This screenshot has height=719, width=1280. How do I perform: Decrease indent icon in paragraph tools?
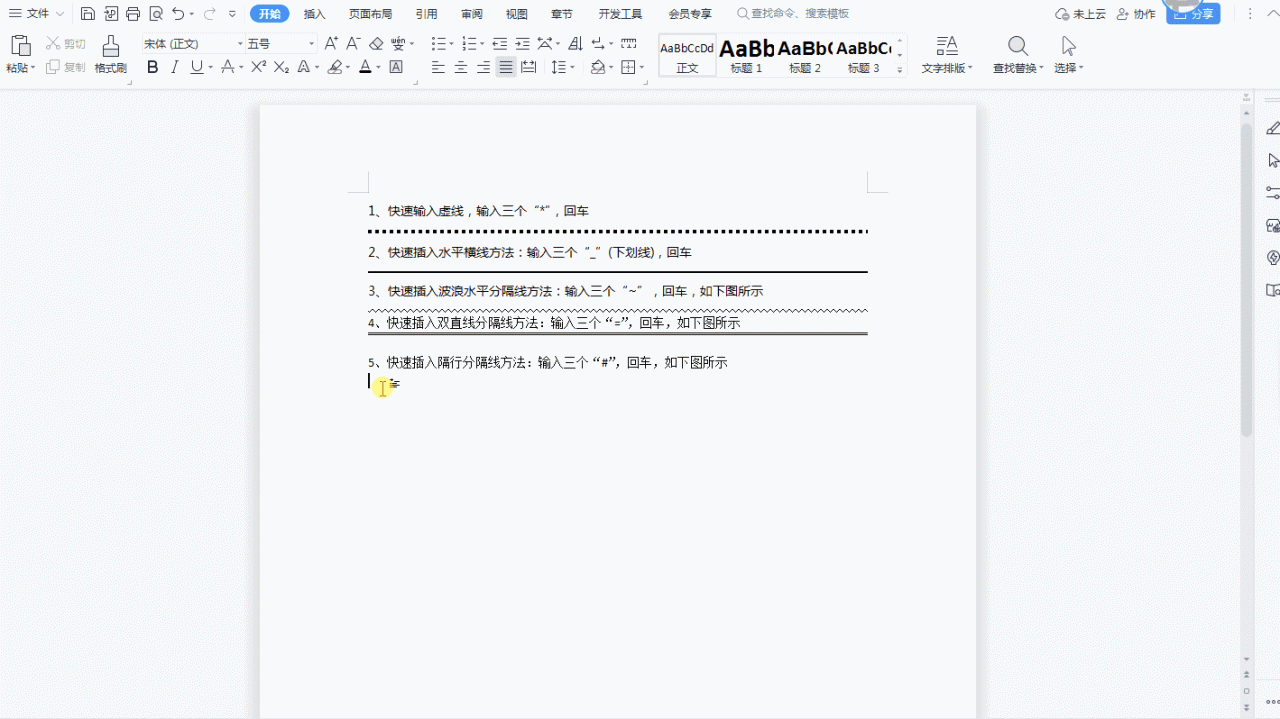pyautogui.click(x=499, y=43)
